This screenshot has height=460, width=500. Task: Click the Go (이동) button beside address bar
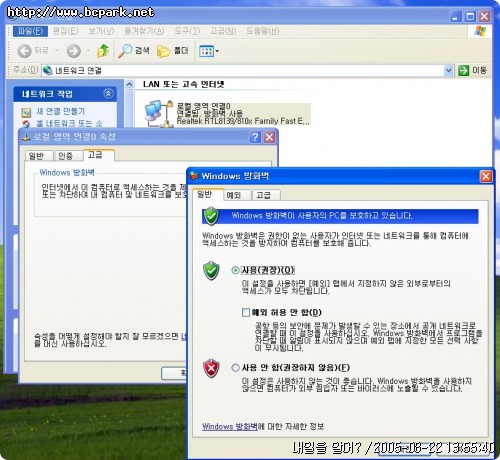coord(473,70)
